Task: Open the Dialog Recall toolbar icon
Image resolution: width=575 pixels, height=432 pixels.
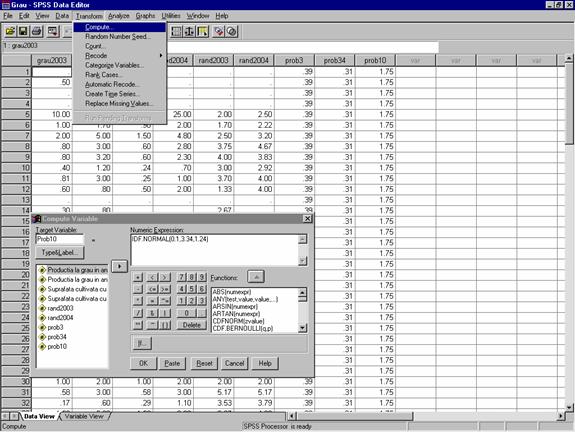Action: tap(53, 32)
